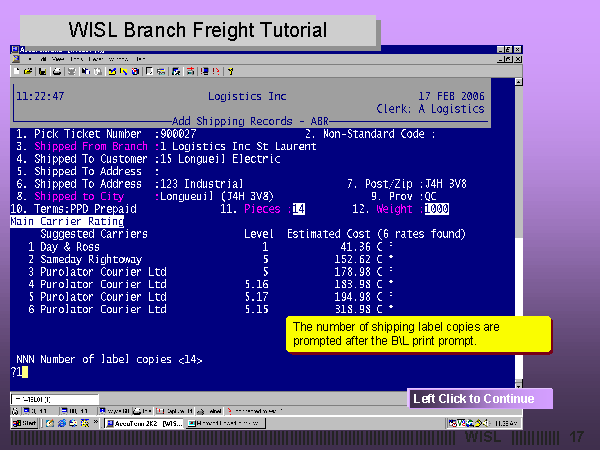Click the New document toolbar icon

tap(16, 71)
